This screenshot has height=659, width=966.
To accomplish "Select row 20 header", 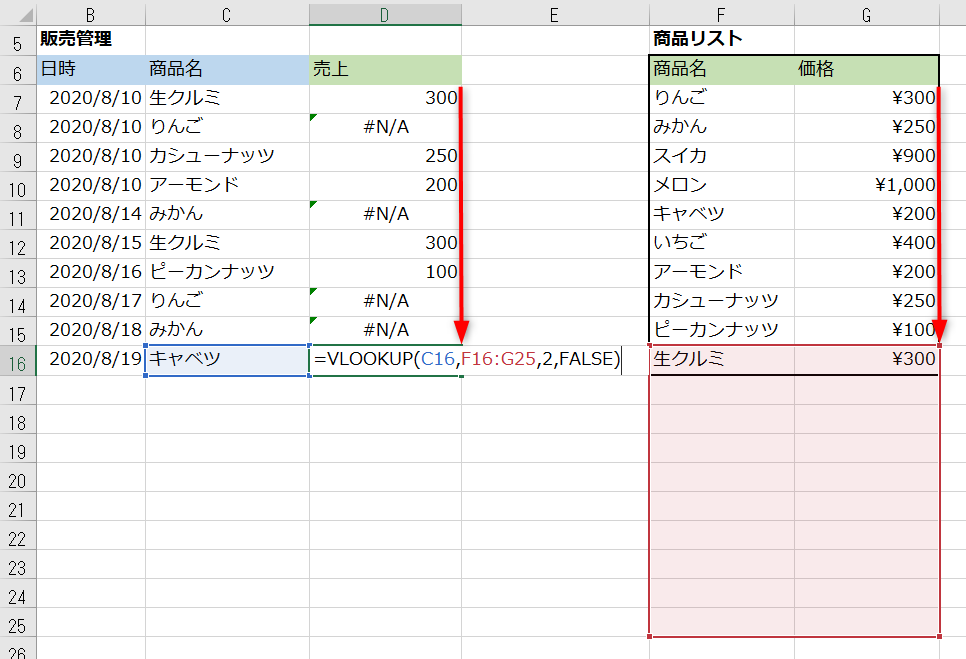I will pos(18,480).
